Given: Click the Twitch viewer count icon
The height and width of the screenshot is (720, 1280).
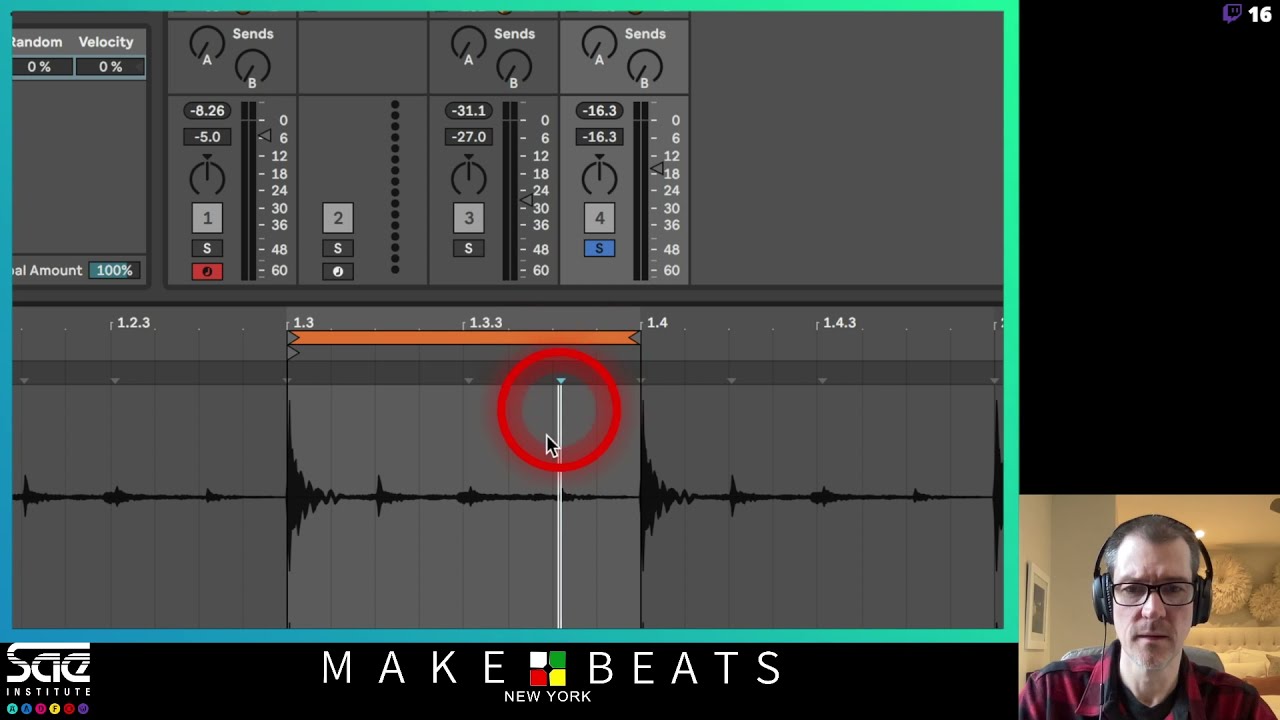Looking at the screenshot, I should pyautogui.click(x=1232, y=14).
